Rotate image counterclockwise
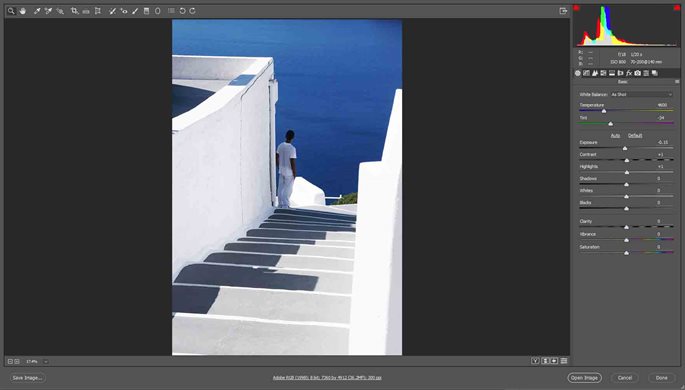Image resolution: width=685 pixels, height=390 pixels. pyautogui.click(x=182, y=11)
